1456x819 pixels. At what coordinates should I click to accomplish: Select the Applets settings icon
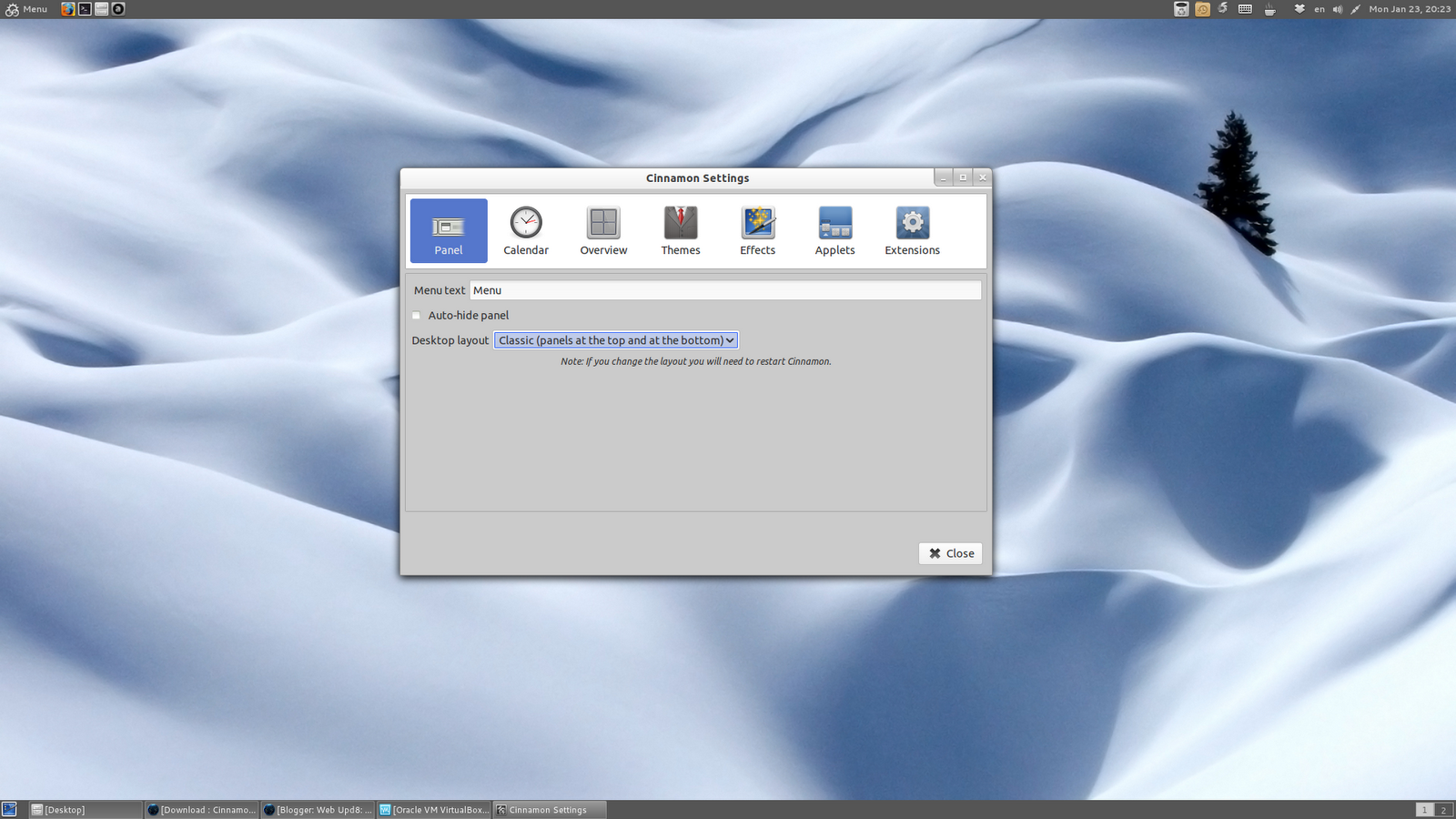point(834,230)
